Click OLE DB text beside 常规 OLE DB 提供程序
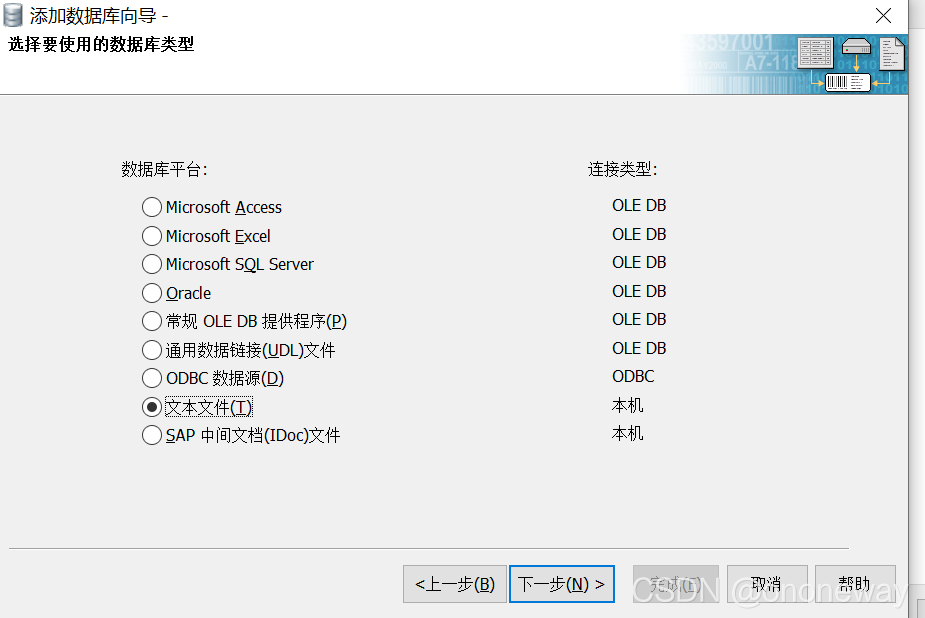The image size is (925, 618). 639,319
